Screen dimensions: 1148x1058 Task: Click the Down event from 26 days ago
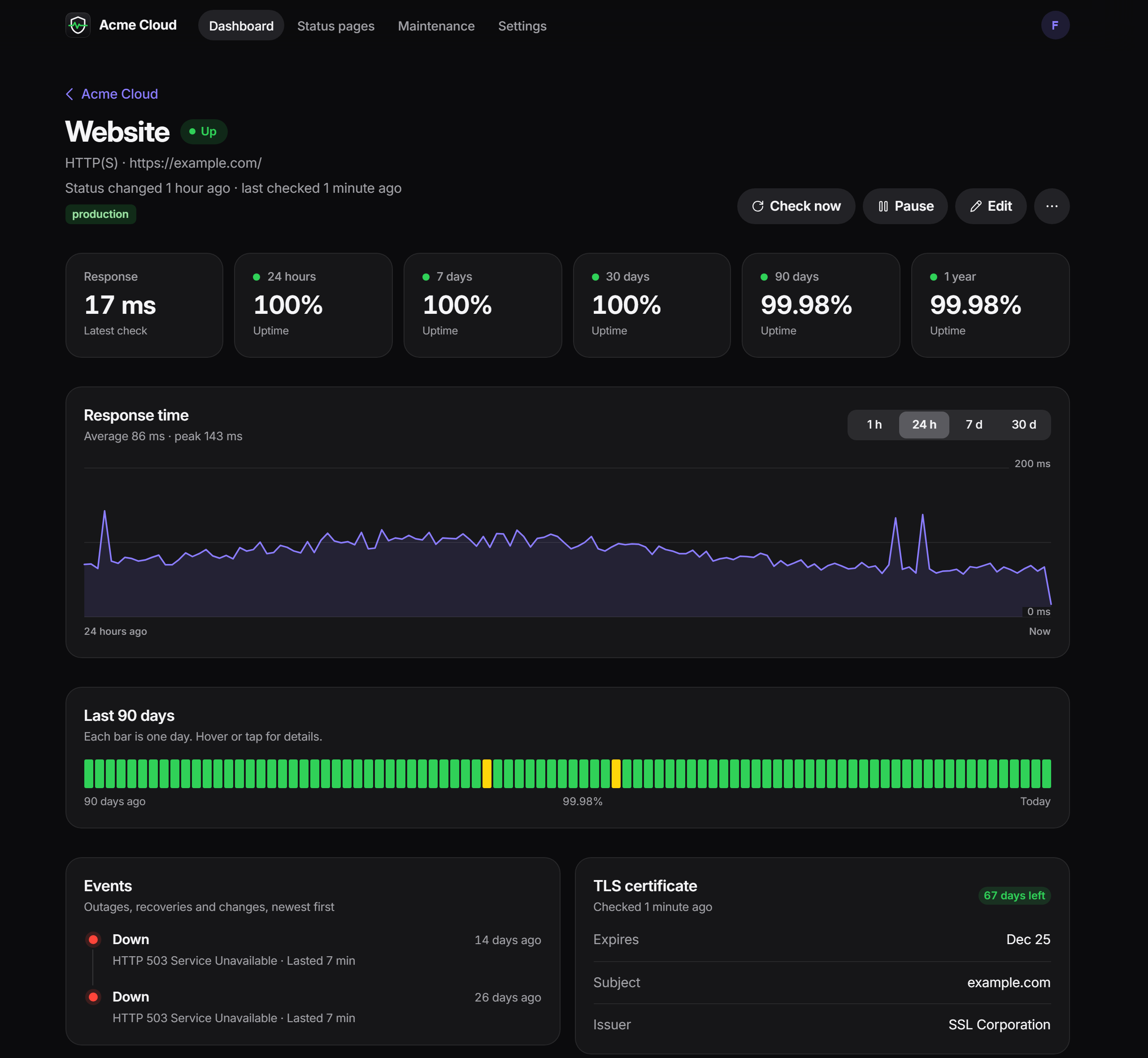(313, 1007)
